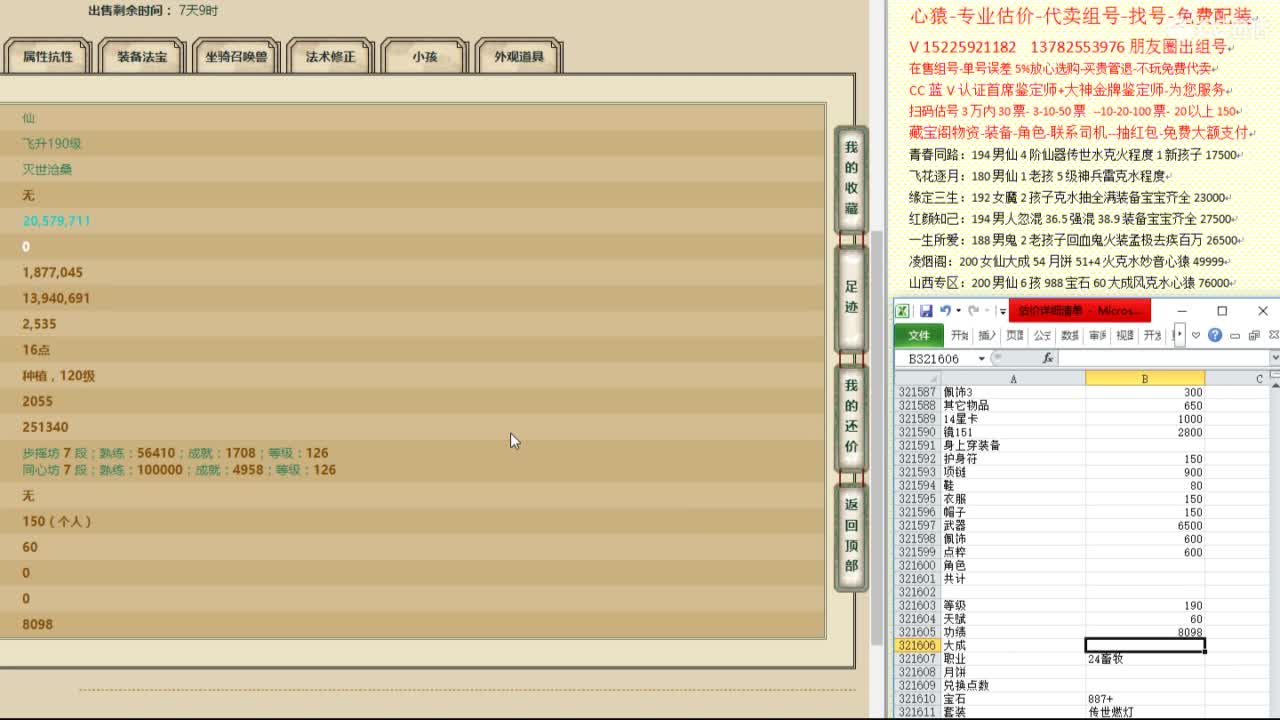Image resolution: width=1280 pixels, height=720 pixels.
Task: Open Excel Help via question mark icon
Action: coord(1215,336)
